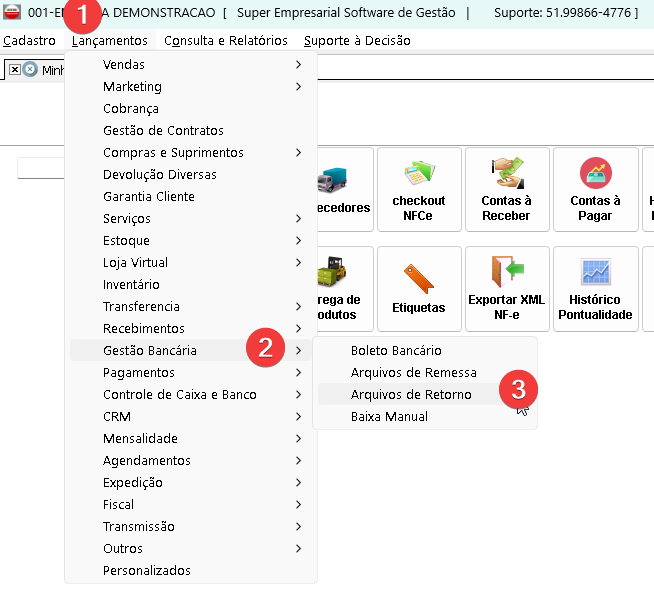Expand the Serviços submenu

(191, 218)
